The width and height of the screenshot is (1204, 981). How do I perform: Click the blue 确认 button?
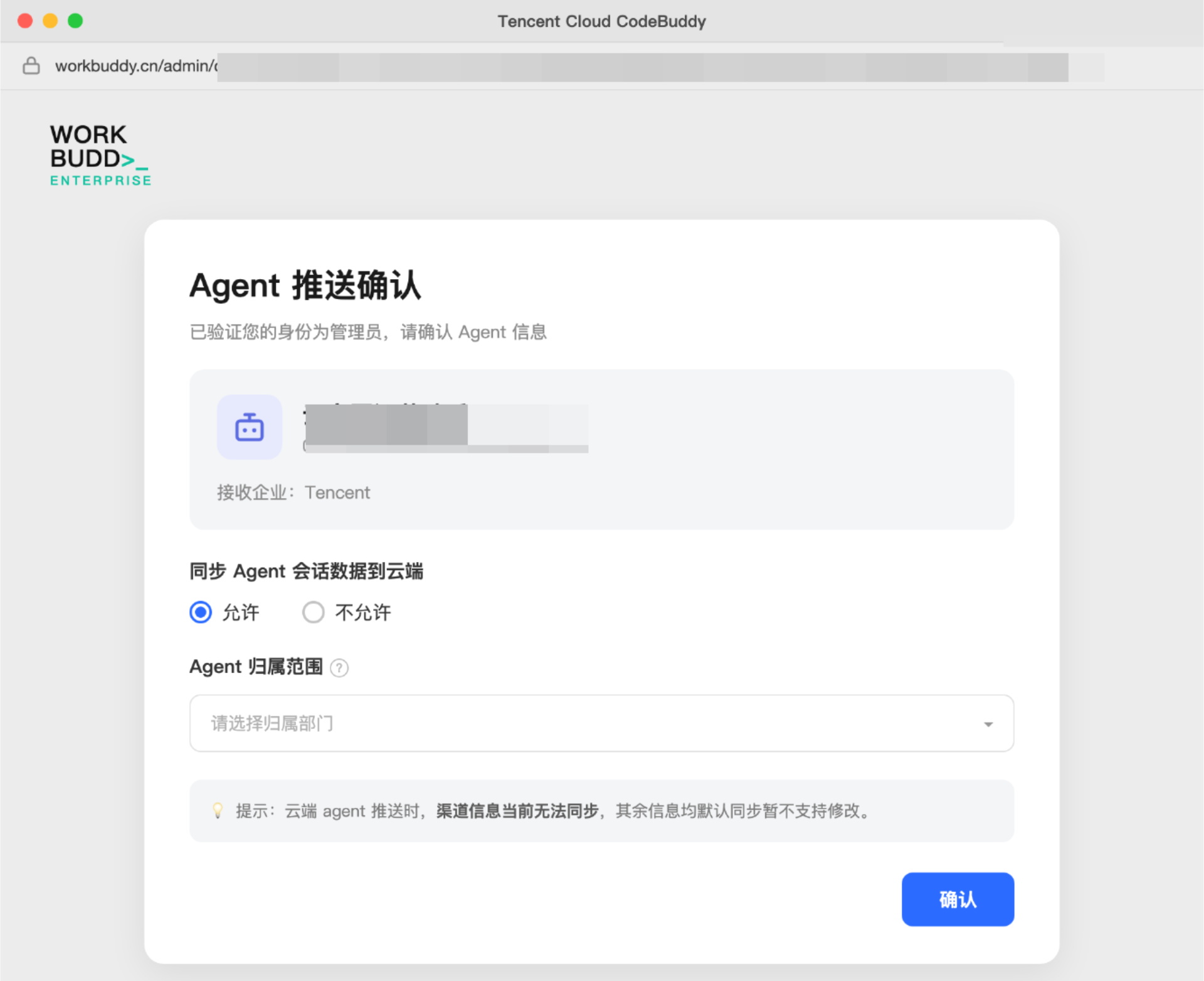click(x=958, y=899)
